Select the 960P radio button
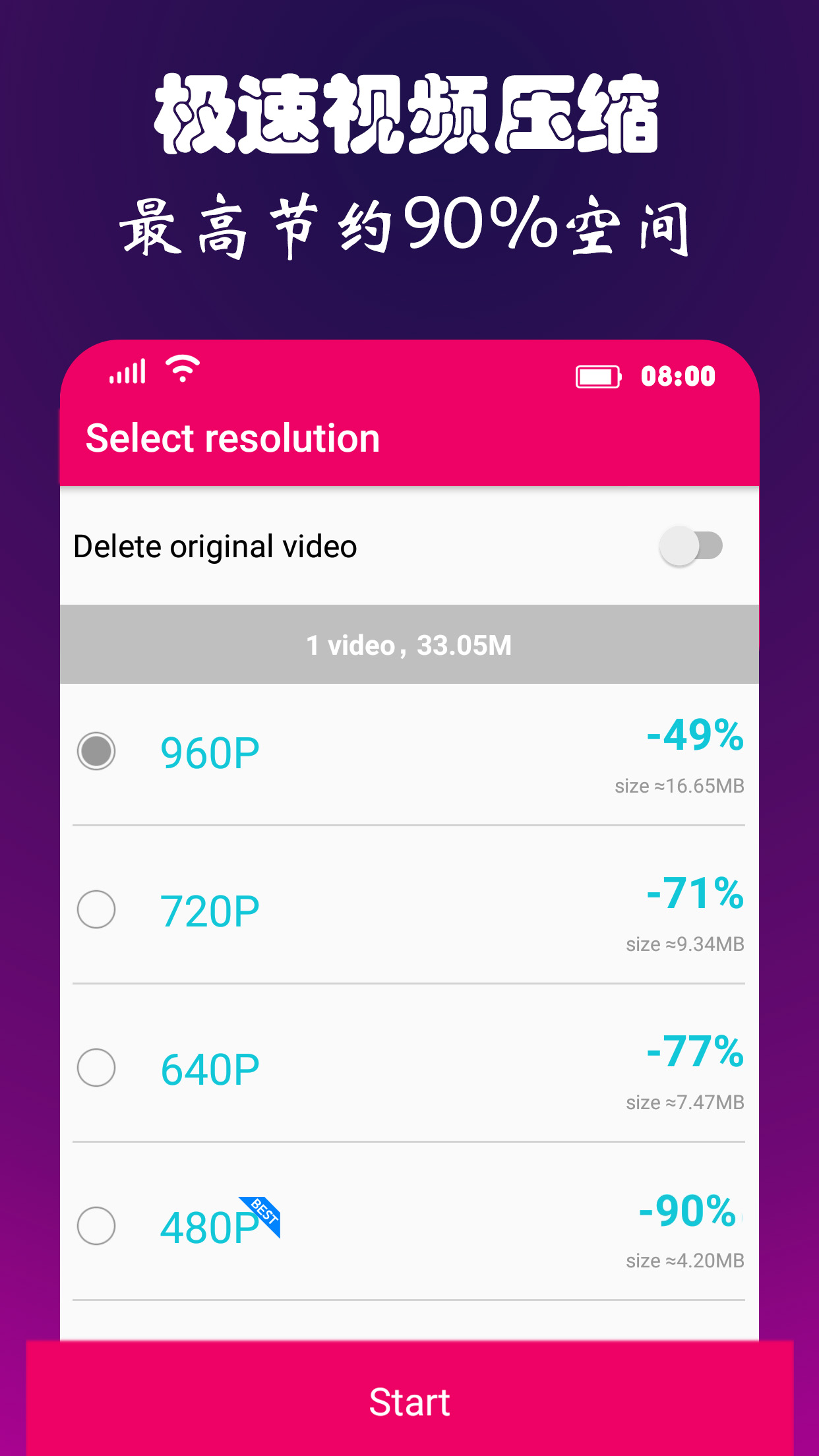Screen dimensions: 819x1456 coord(96,751)
